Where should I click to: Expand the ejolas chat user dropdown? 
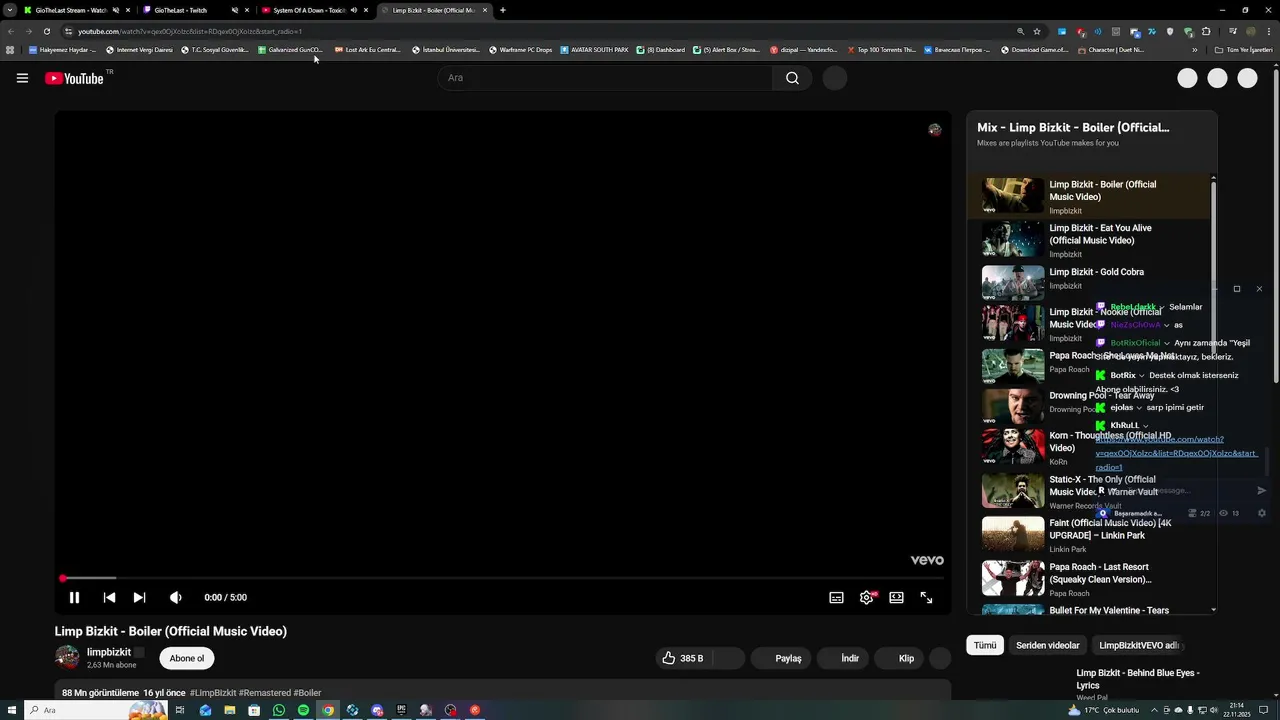point(1139,408)
